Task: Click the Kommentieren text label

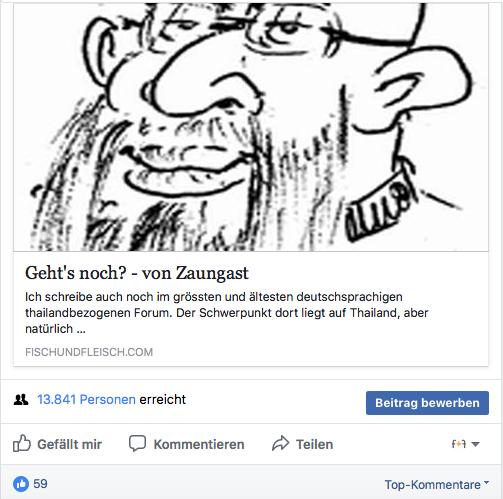Action: pos(199,444)
